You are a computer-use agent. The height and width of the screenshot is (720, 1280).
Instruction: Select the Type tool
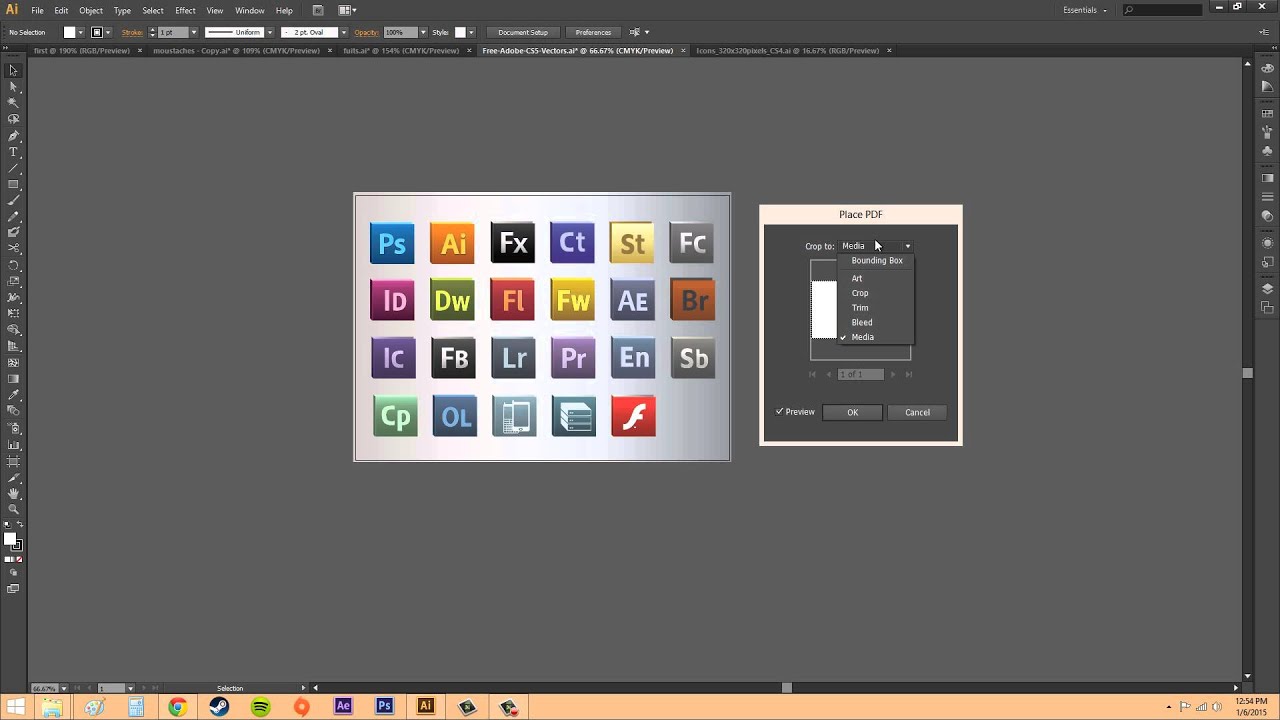pos(13,151)
